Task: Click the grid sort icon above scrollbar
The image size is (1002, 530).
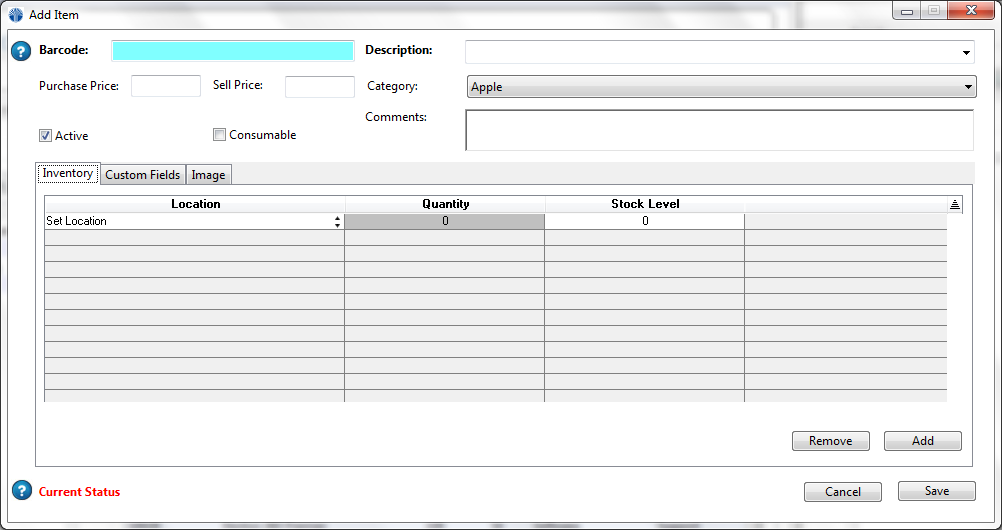Action: pyautogui.click(x=955, y=204)
